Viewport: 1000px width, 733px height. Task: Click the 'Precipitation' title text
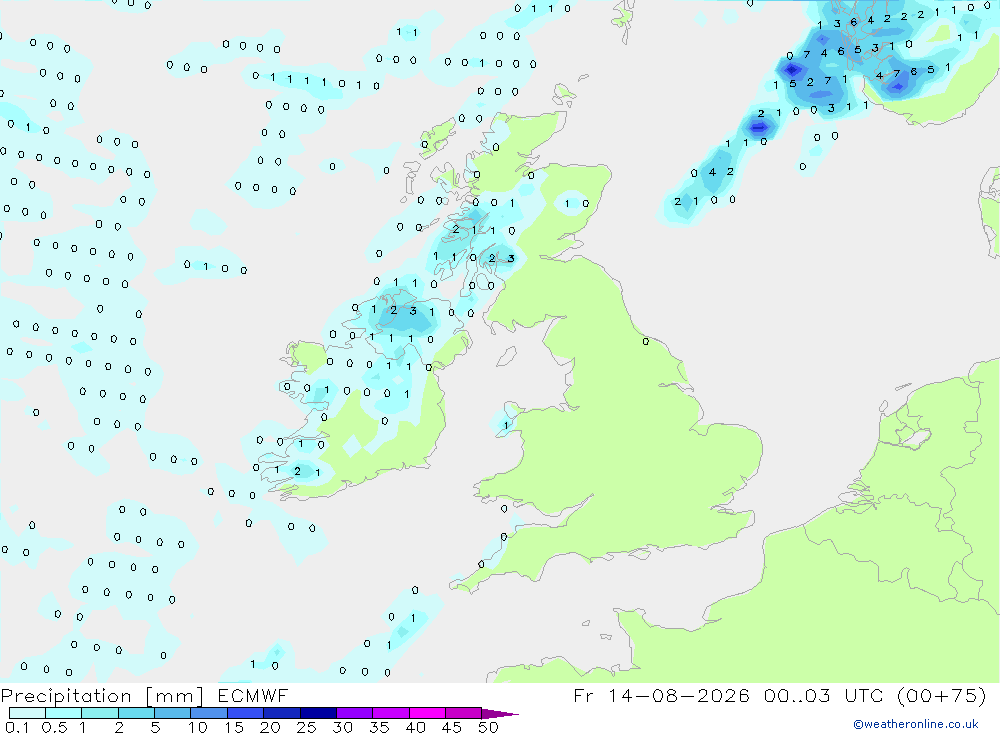click(x=66, y=696)
